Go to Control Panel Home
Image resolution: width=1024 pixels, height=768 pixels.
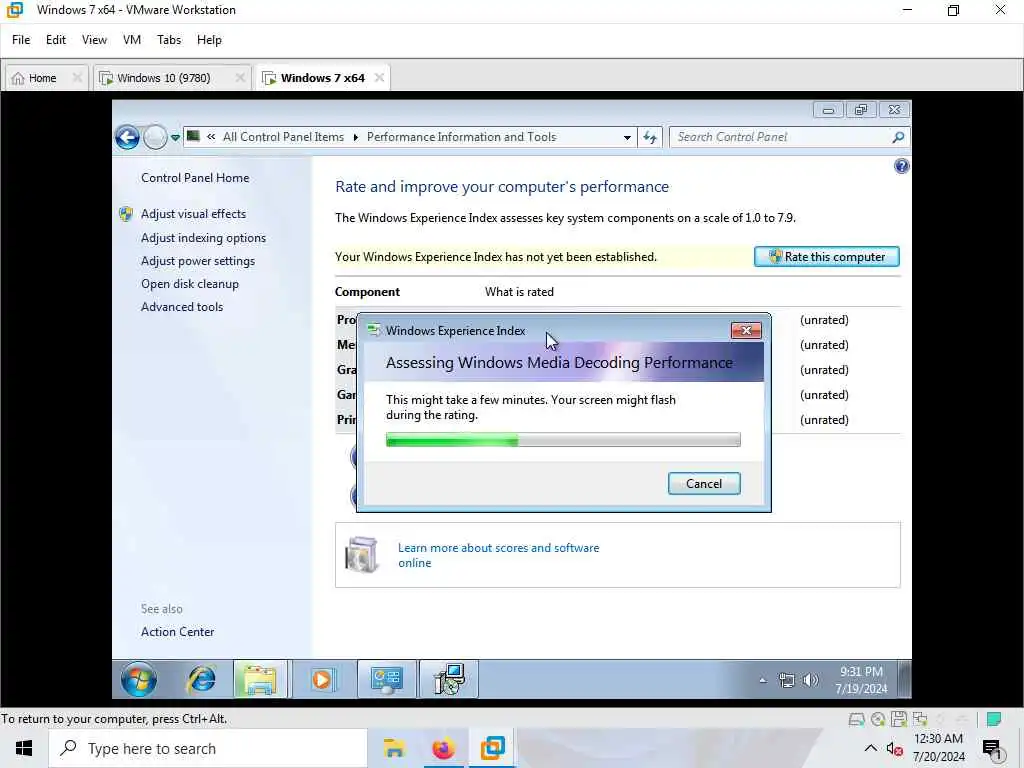coord(195,178)
